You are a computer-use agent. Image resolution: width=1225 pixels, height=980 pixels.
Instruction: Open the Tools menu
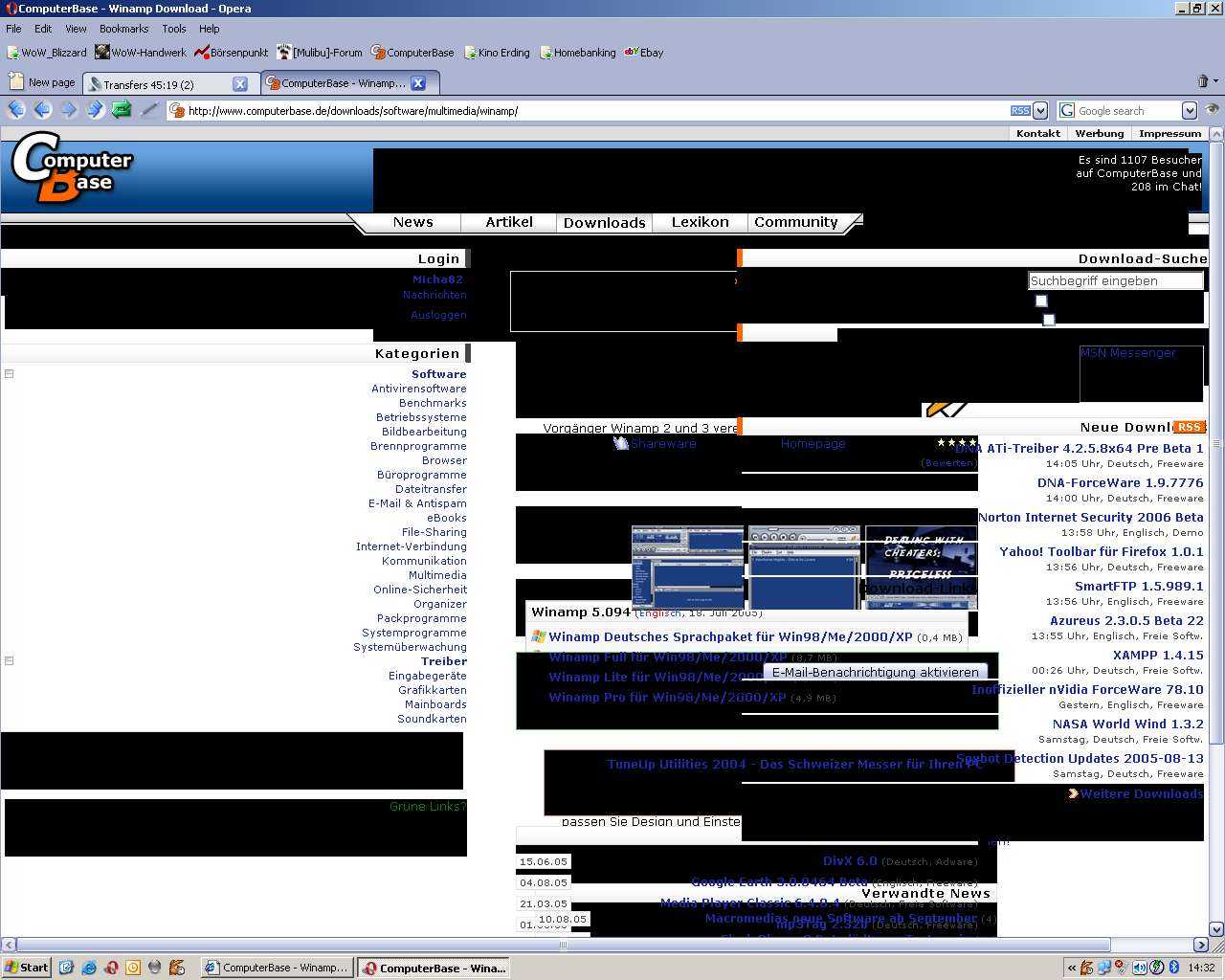click(174, 29)
